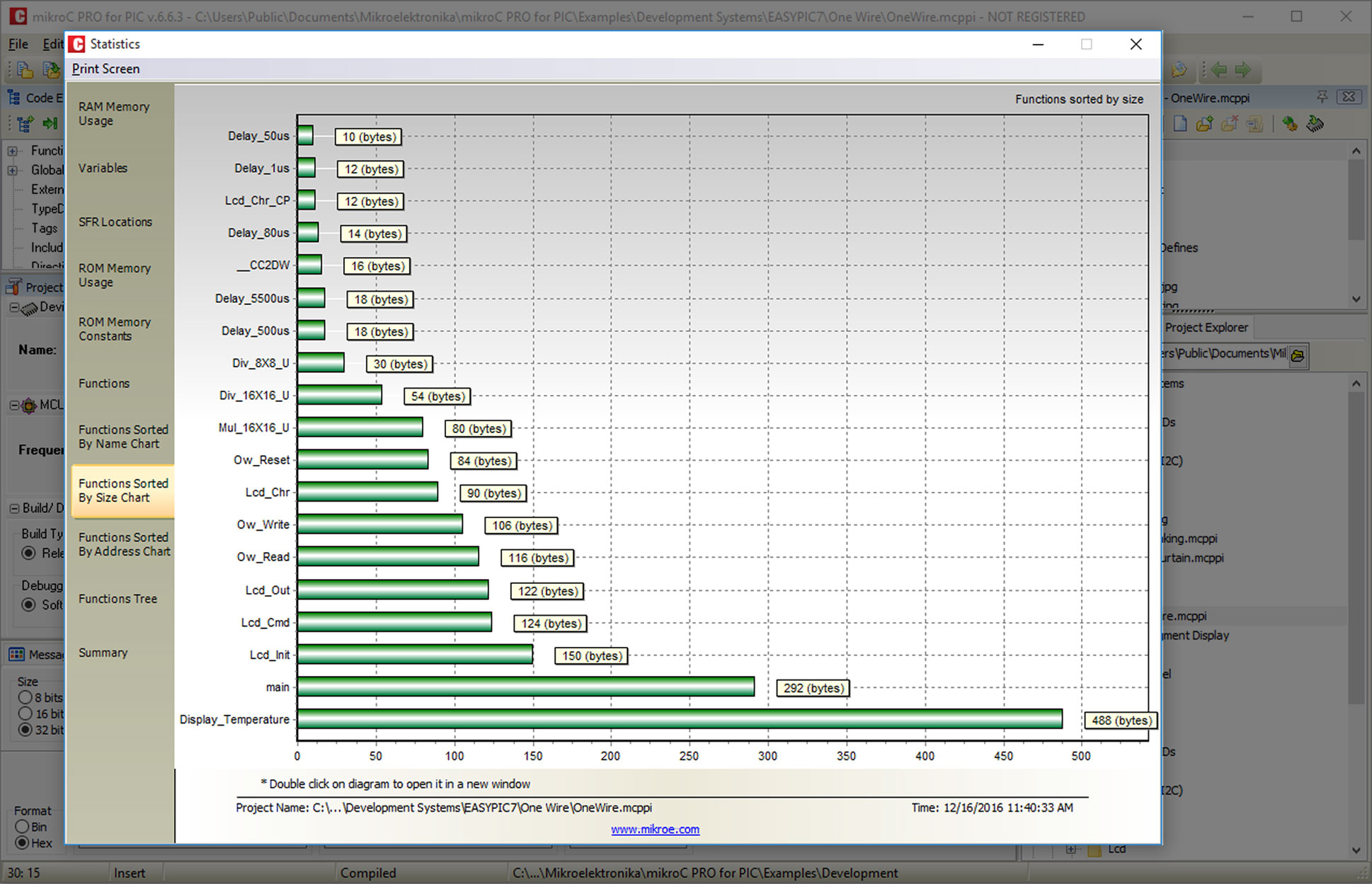Click rename file icon in Project Manager
The height and width of the screenshot is (884, 1372).
coord(1254,124)
